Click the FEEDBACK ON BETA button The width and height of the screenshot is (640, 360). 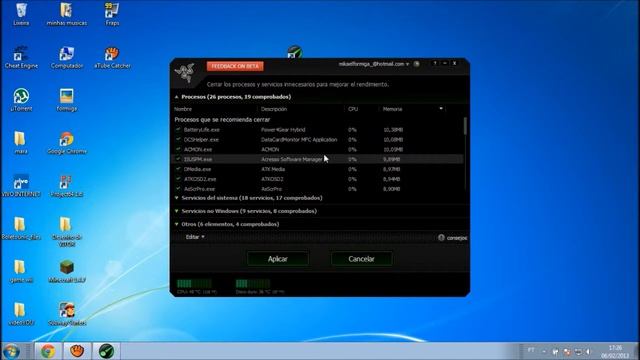pos(235,66)
